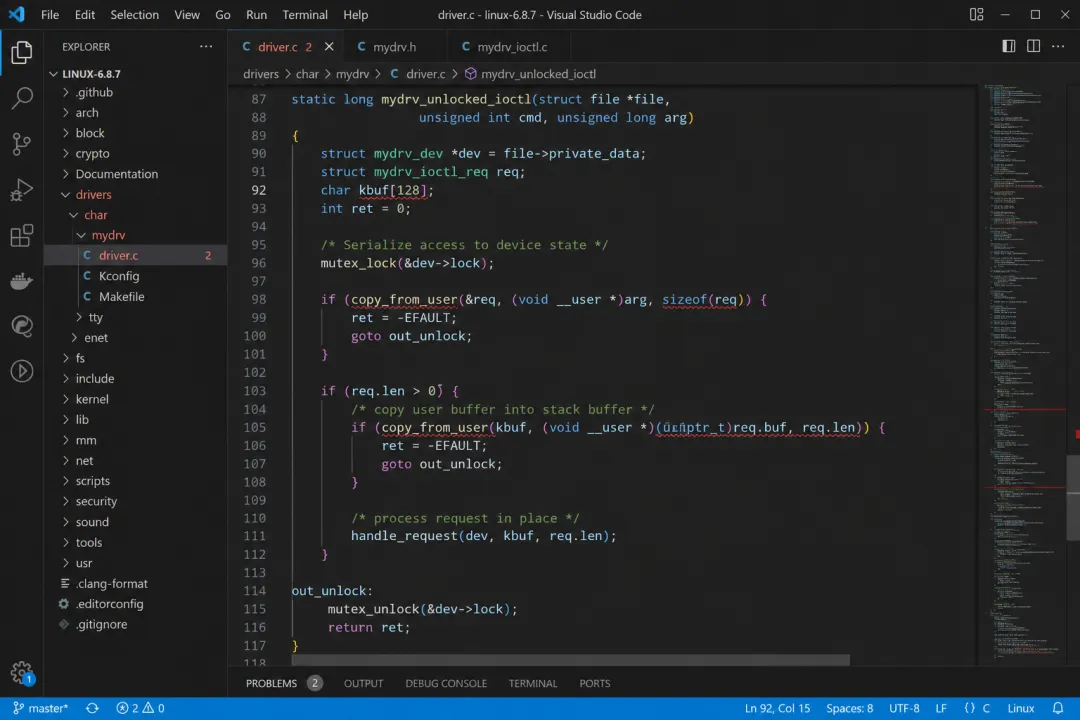The width and height of the screenshot is (1080, 720).
Task: Expand the kernel folder
Action: point(136,399)
